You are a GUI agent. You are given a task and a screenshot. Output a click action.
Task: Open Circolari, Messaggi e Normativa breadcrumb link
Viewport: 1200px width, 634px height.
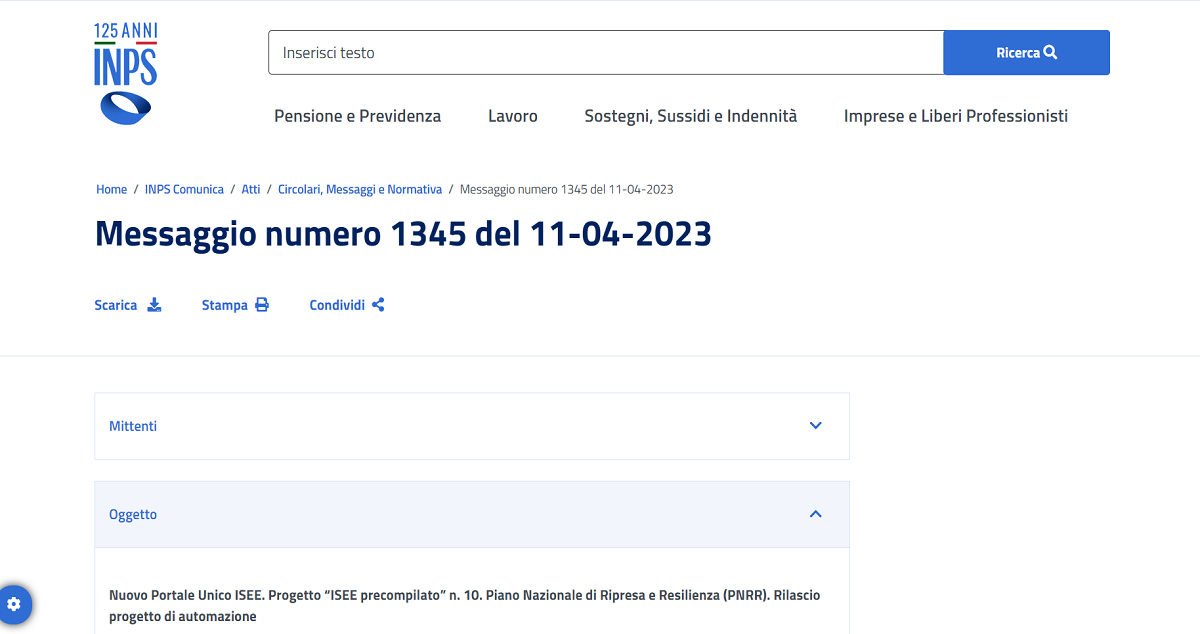(x=360, y=189)
